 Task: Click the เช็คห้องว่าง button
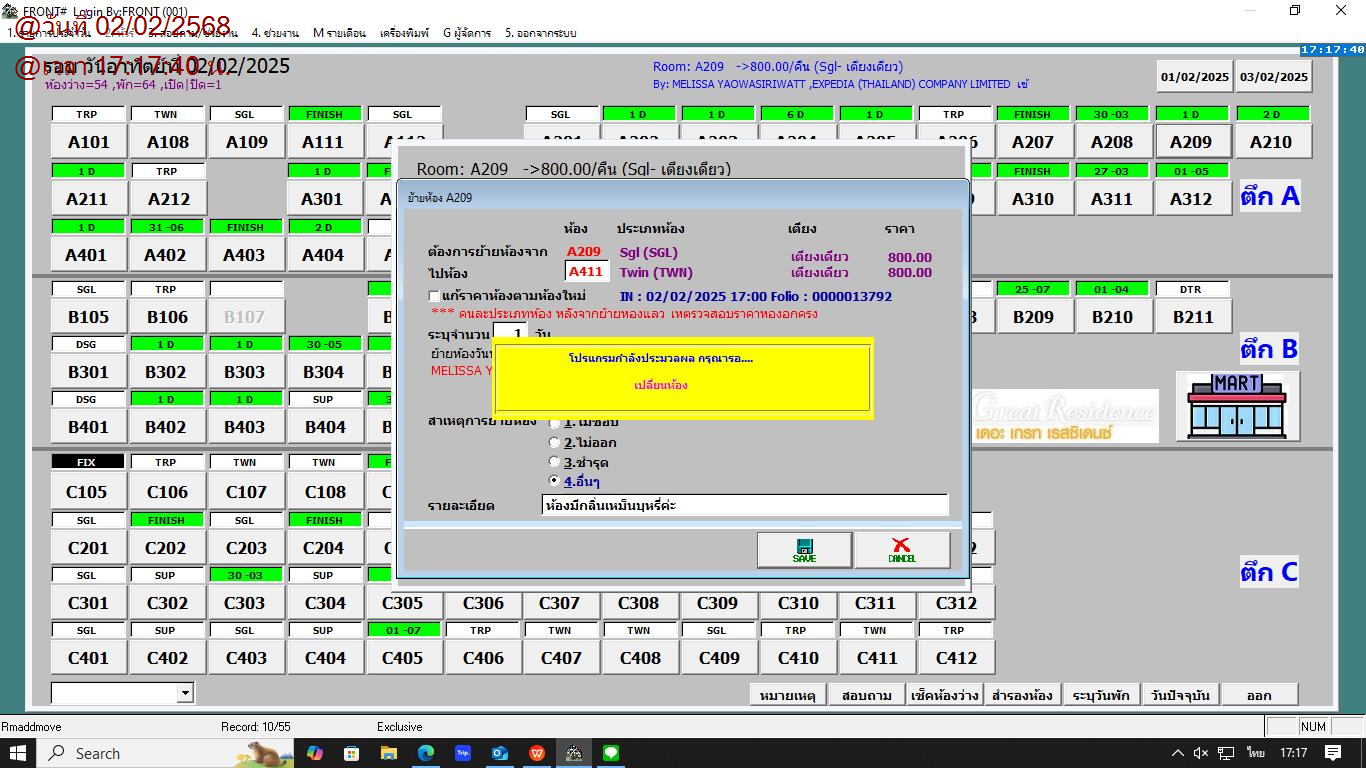[944, 695]
